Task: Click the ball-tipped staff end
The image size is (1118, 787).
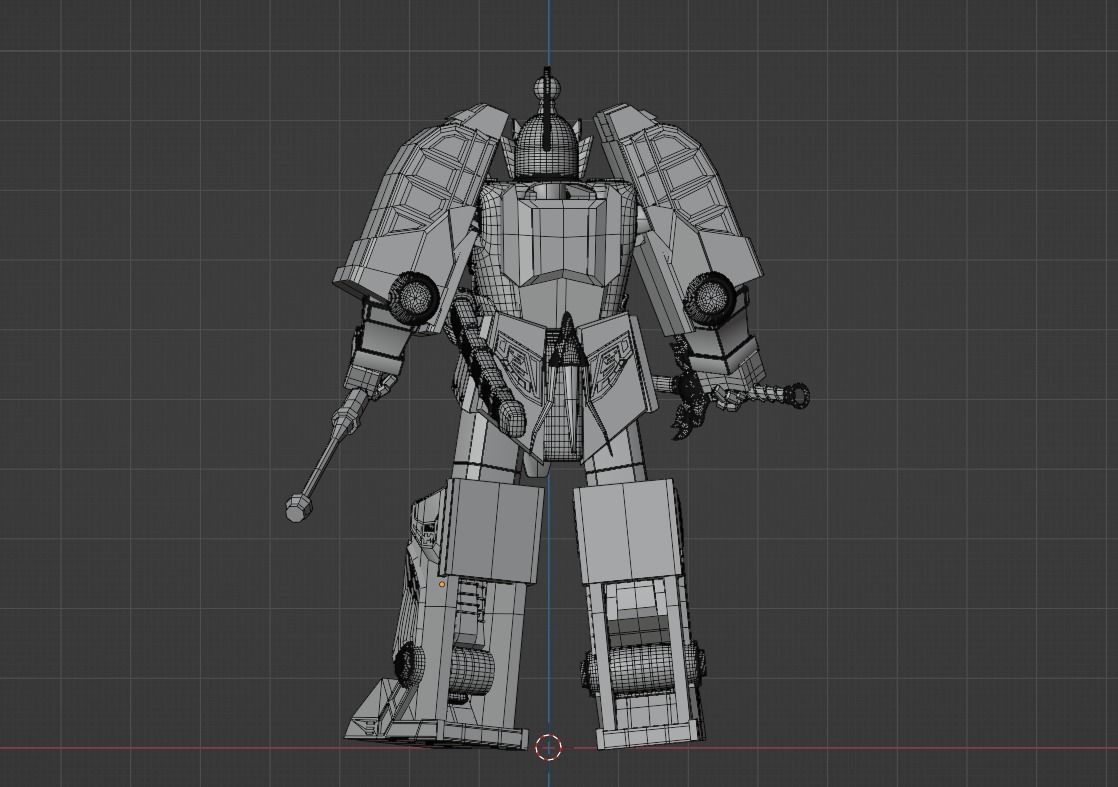Action: [299, 508]
